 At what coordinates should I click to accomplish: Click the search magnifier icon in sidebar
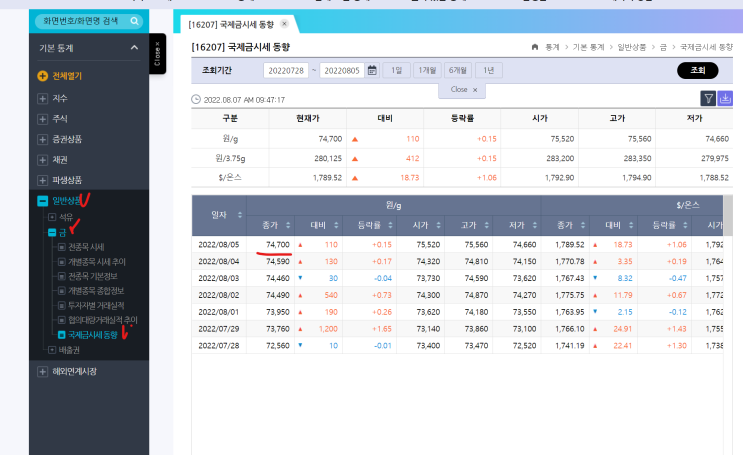[x=135, y=21]
